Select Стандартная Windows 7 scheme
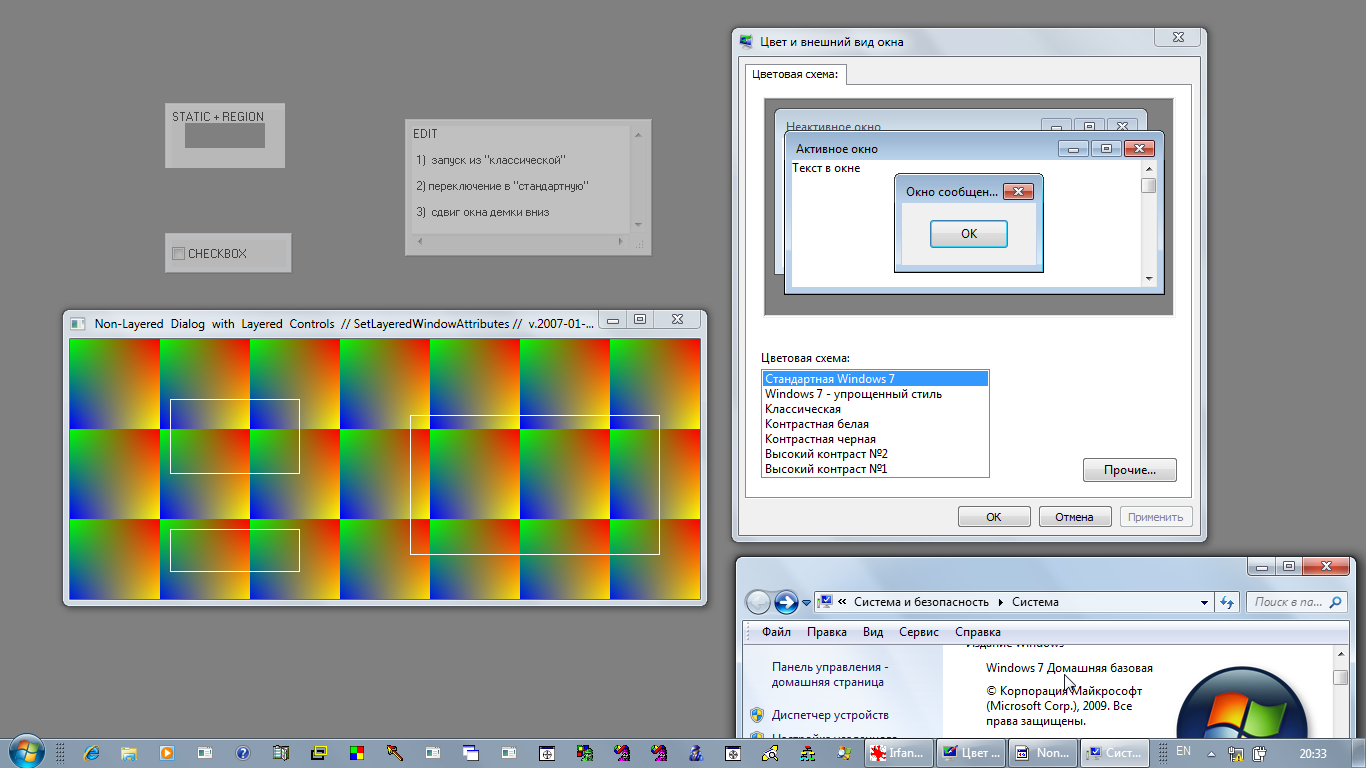The width and height of the screenshot is (1366, 768). 875,379
